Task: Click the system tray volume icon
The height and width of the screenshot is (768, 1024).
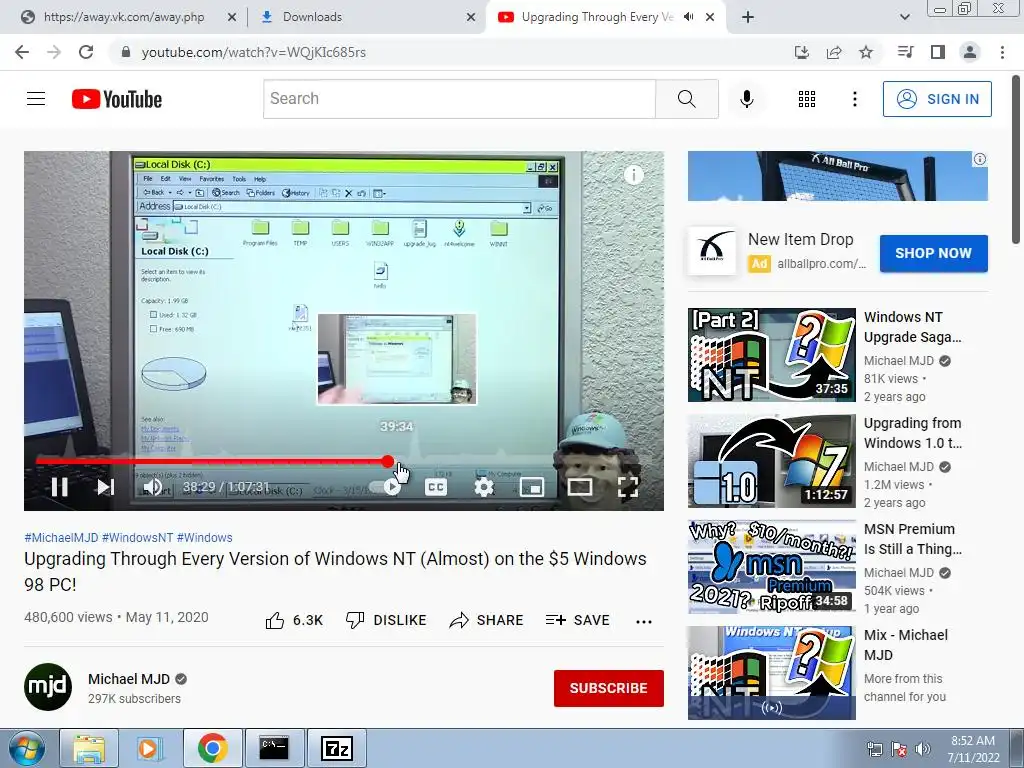Action: [922, 749]
